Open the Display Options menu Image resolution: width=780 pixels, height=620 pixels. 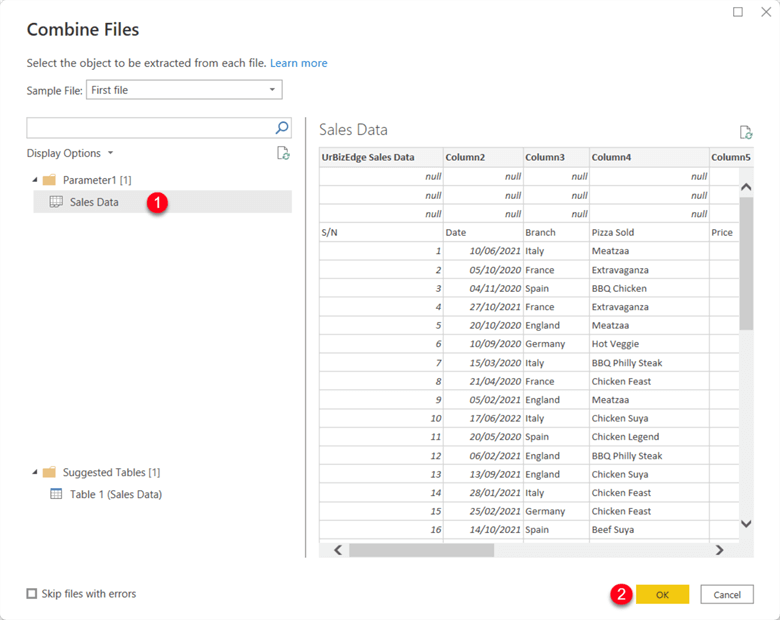point(69,153)
